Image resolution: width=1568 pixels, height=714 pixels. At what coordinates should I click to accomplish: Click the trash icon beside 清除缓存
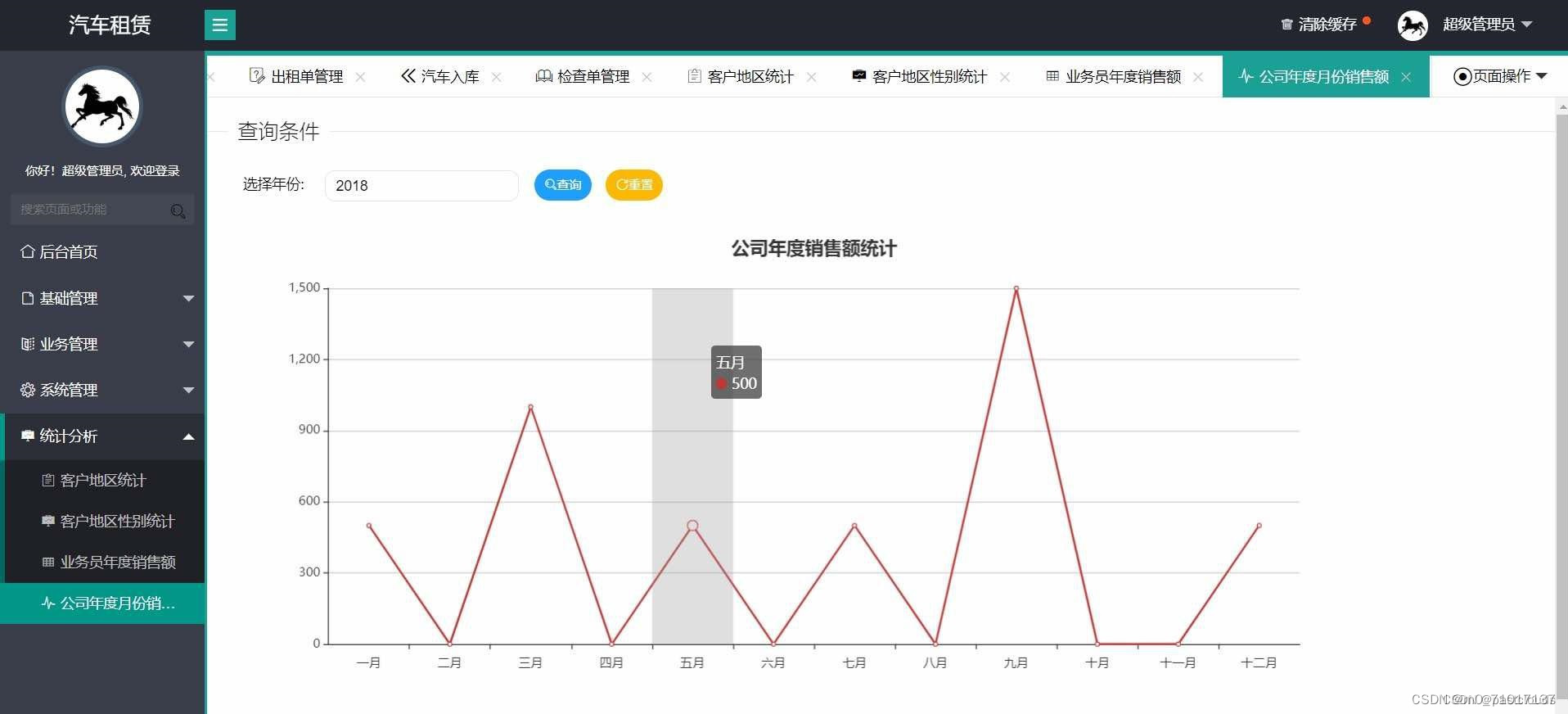point(1286,25)
